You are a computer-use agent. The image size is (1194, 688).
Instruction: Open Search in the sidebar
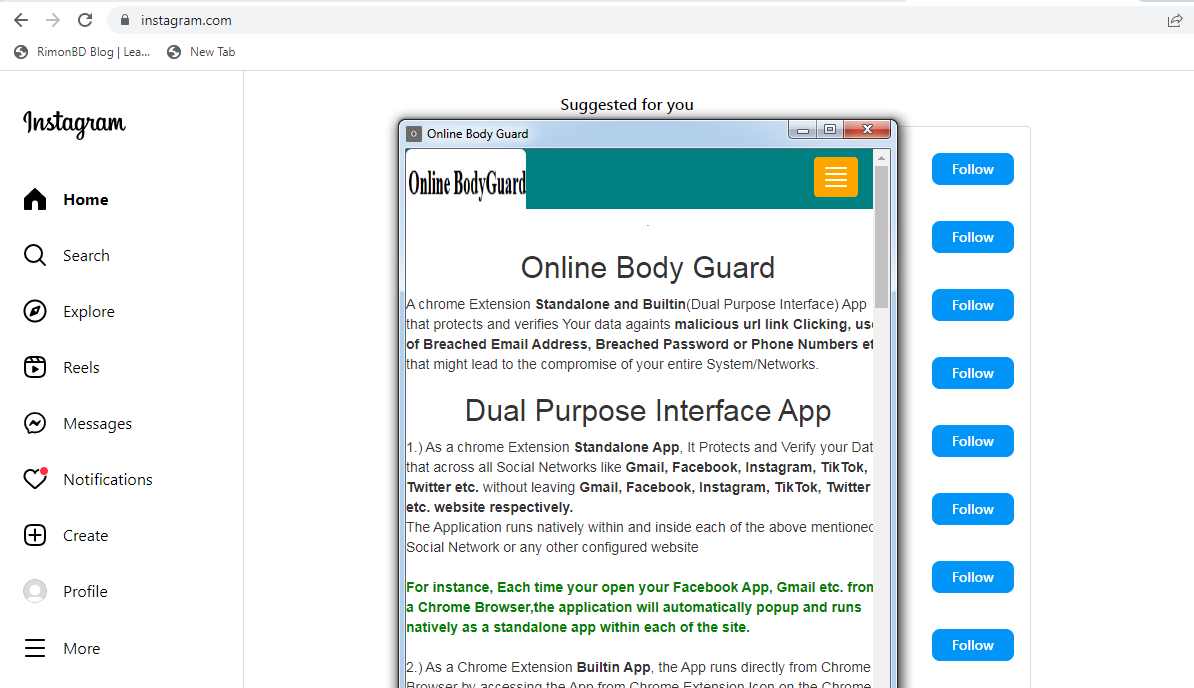[x=86, y=256]
